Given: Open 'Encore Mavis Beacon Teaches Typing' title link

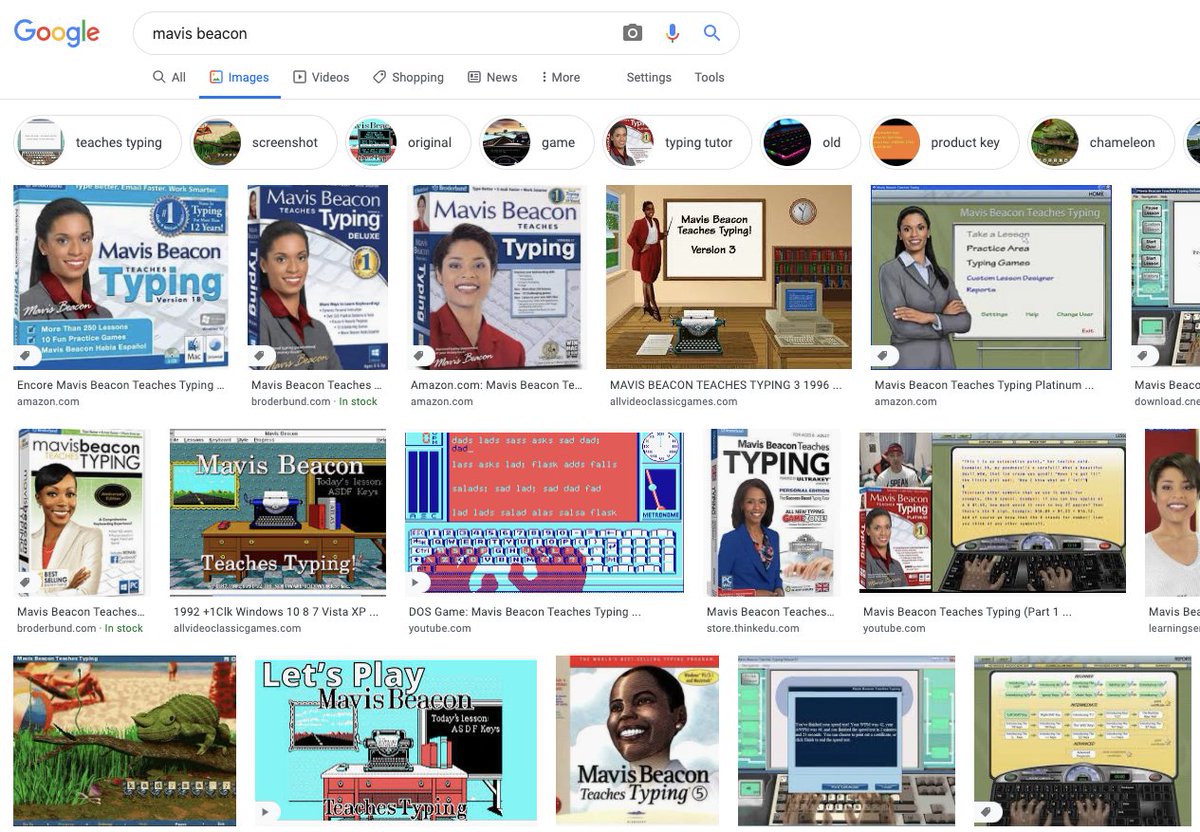Looking at the screenshot, I should point(121,385).
